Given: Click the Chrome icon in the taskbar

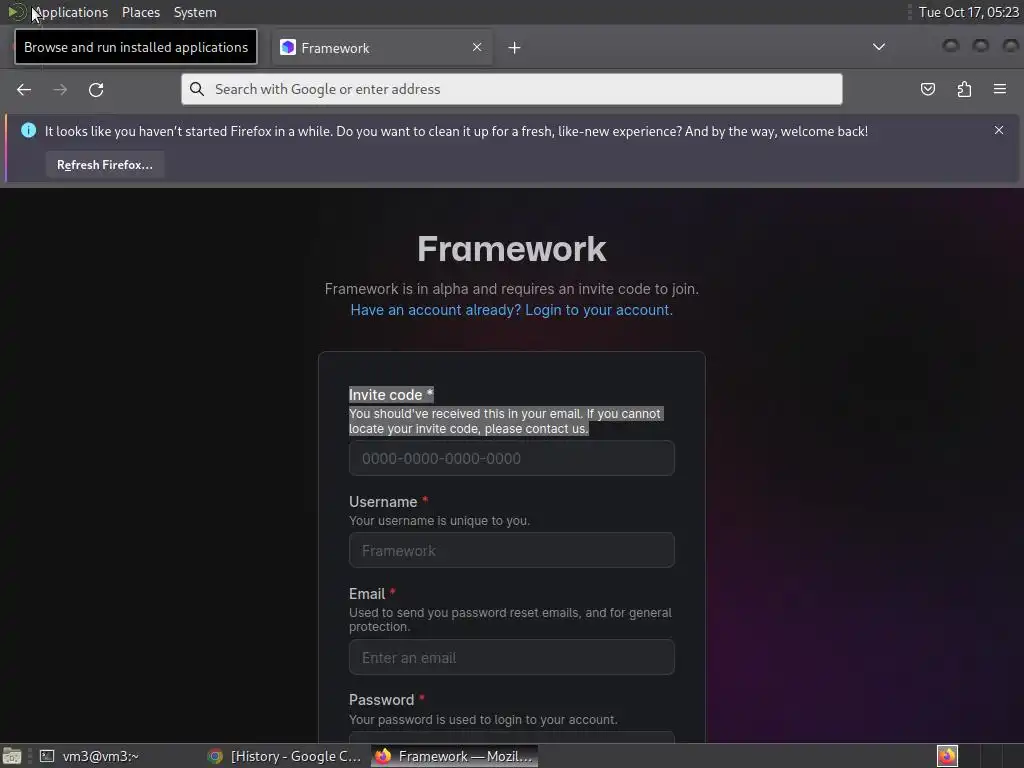Looking at the screenshot, I should 215,756.
